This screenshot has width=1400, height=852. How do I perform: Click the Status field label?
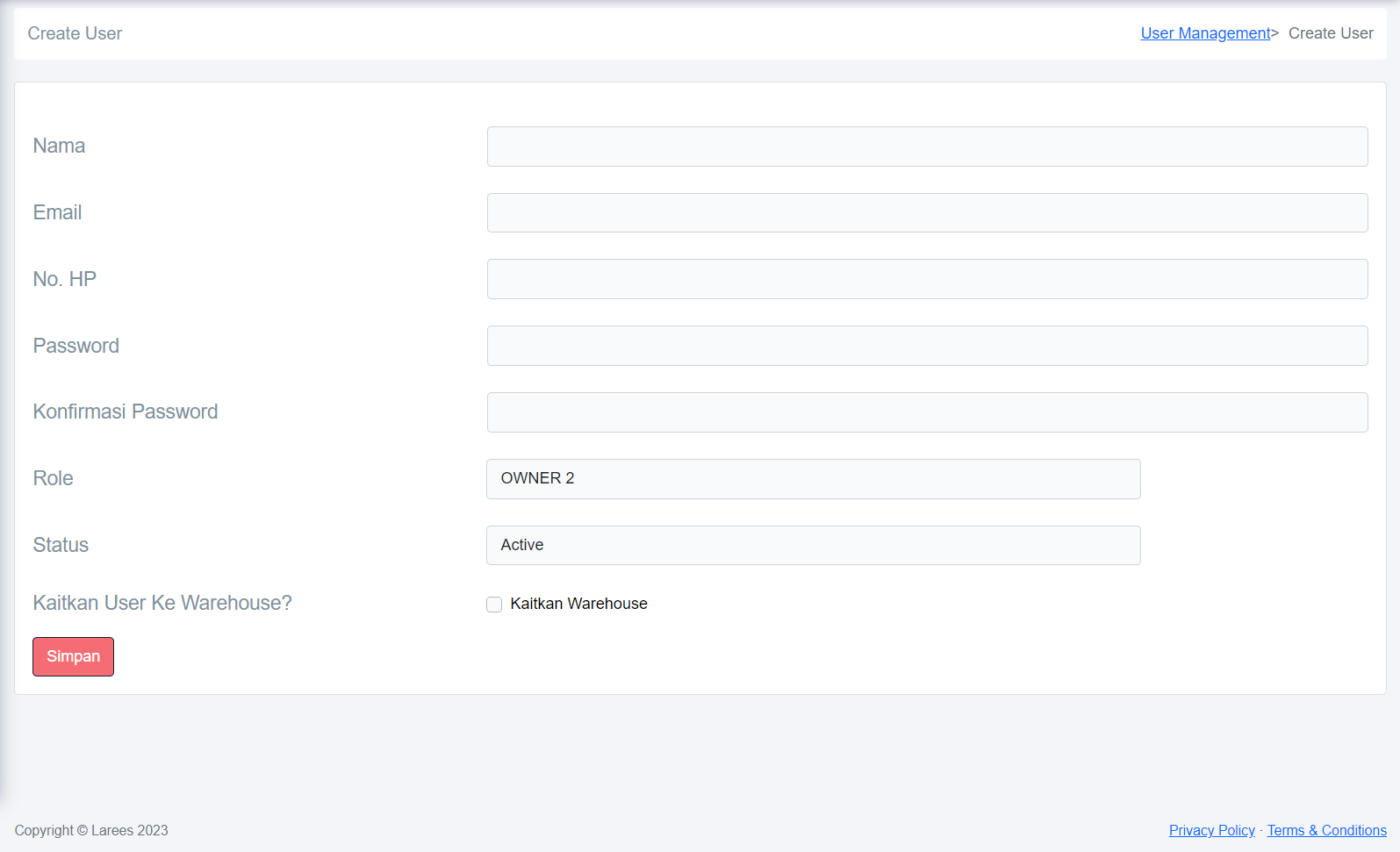click(x=61, y=545)
